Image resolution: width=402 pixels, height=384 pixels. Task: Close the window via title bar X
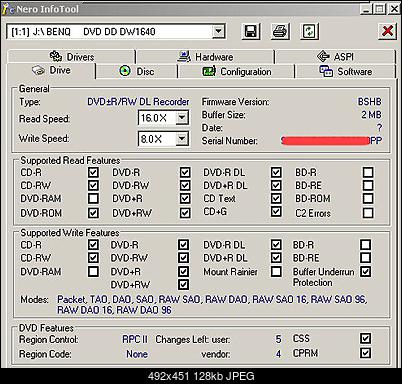(x=394, y=8)
